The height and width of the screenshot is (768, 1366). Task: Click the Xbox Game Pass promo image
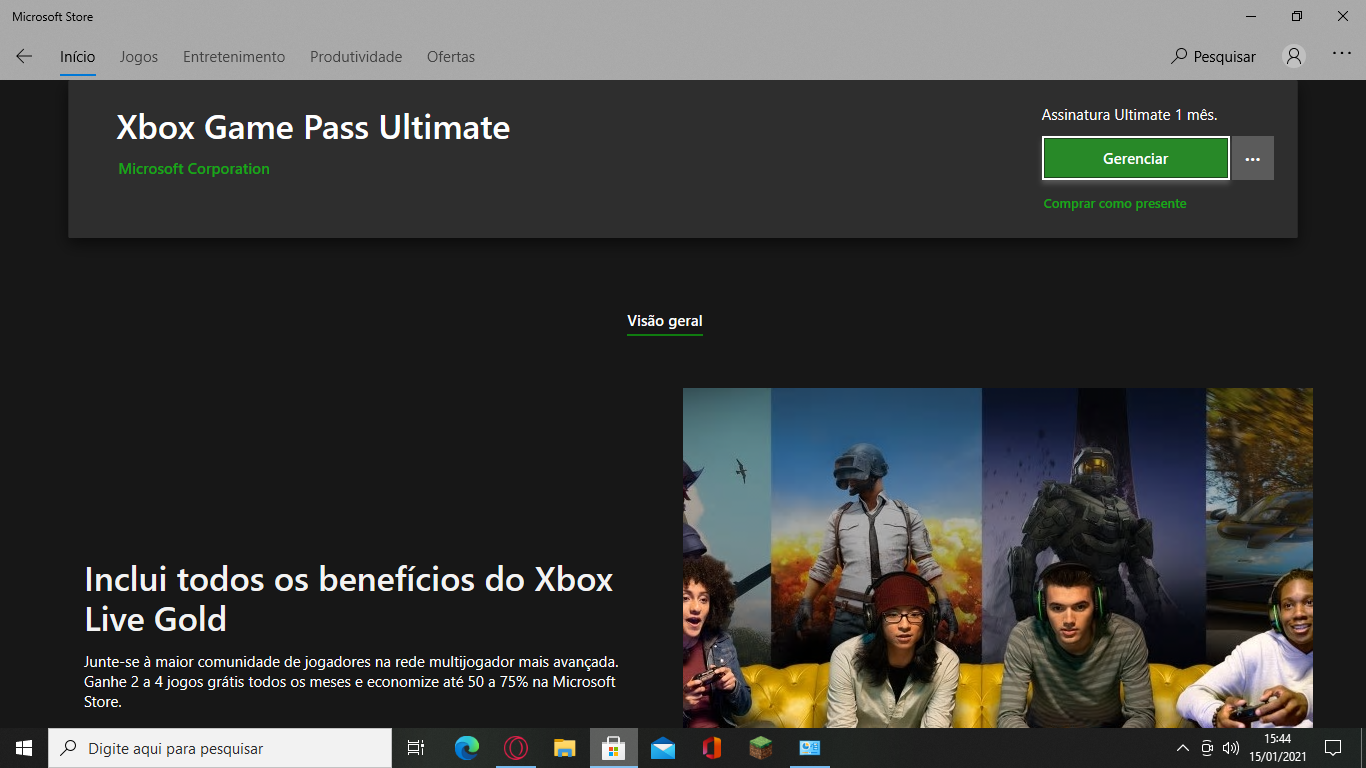tap(998, 558)
